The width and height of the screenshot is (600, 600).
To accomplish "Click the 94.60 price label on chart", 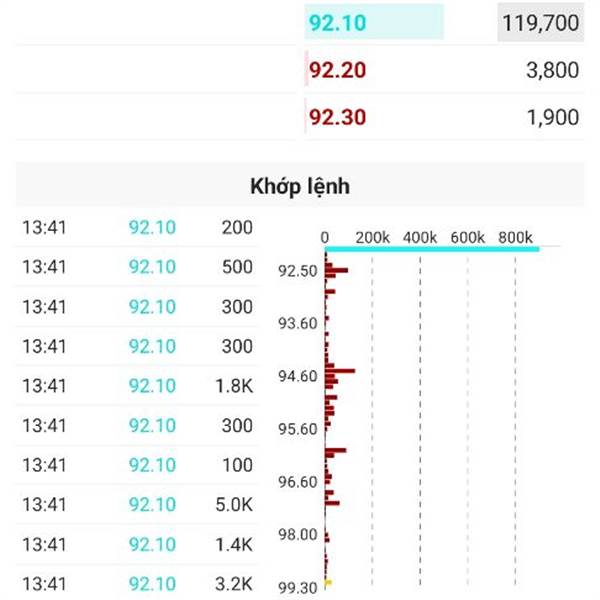I will pyautogui.click(x=298, y=376).
